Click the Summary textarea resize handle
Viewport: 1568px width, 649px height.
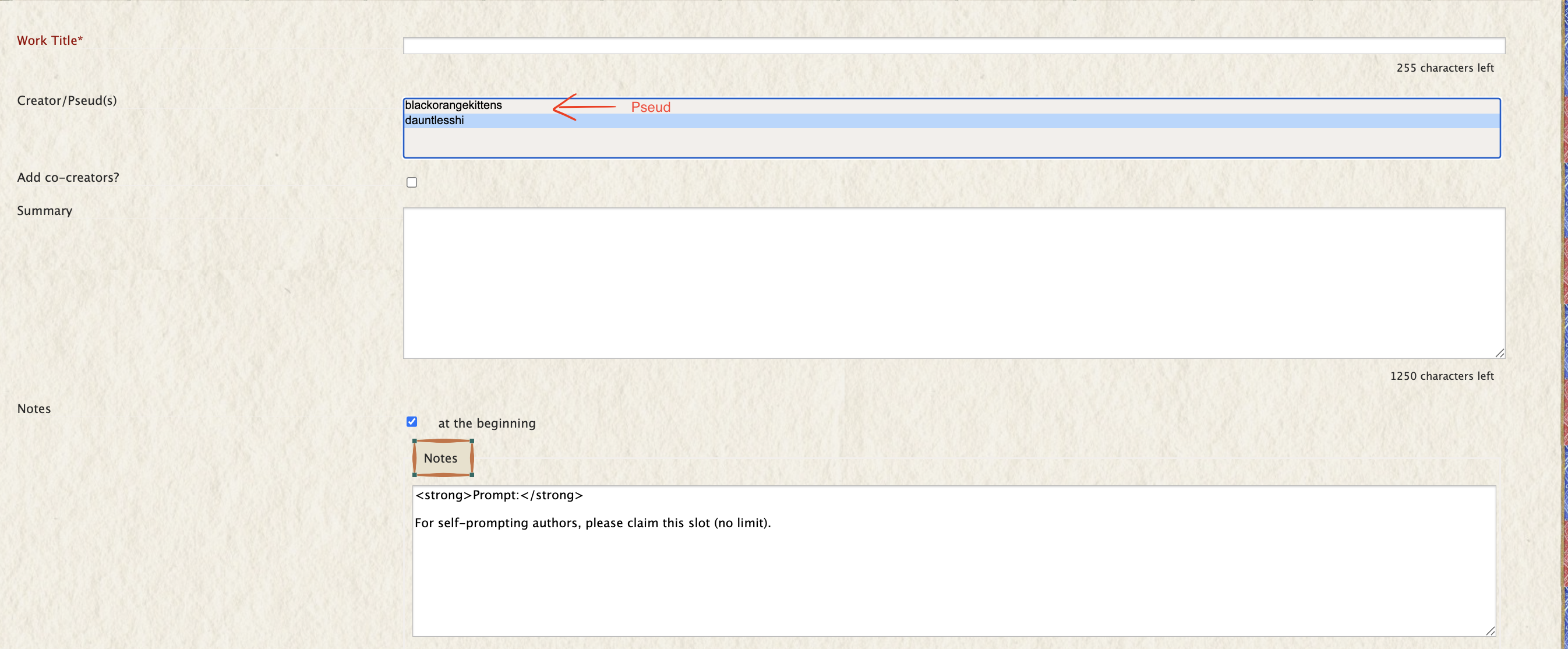point(1500,354)
